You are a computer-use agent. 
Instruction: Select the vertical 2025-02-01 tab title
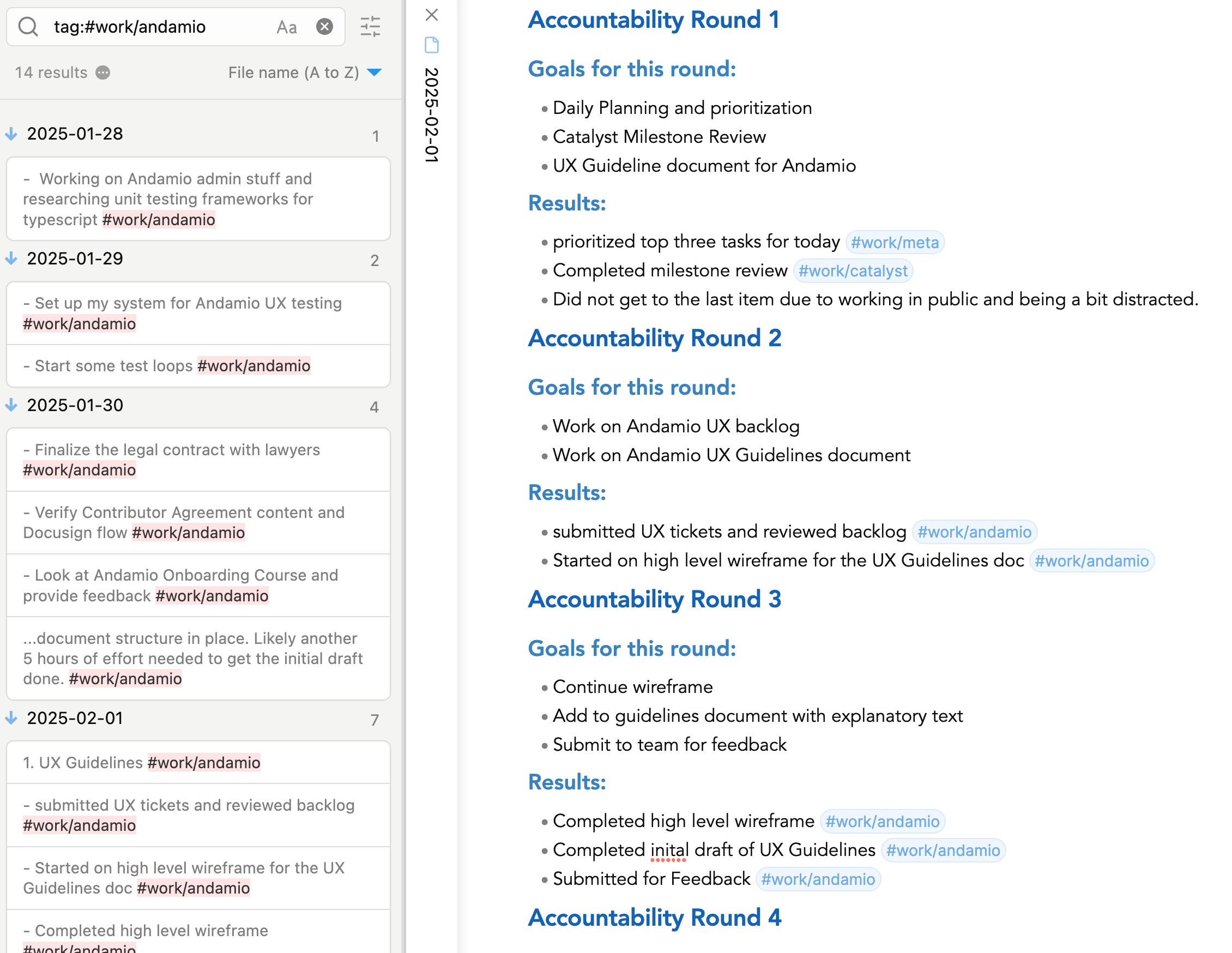point(432,116)
